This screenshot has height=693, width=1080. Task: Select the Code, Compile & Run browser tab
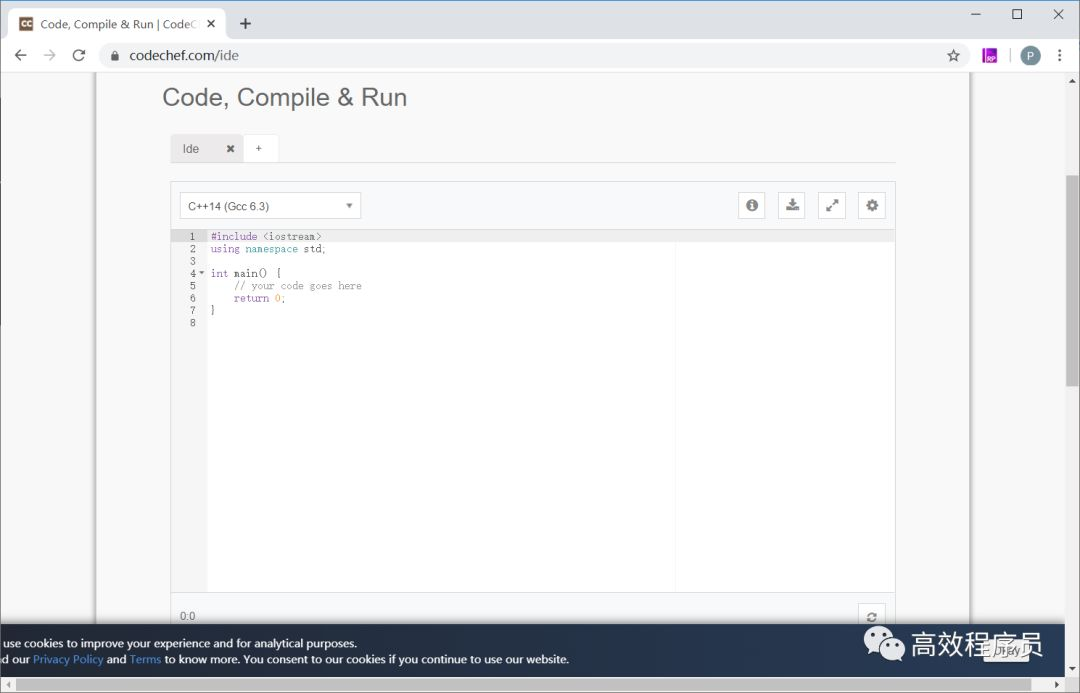coord(117,24)
